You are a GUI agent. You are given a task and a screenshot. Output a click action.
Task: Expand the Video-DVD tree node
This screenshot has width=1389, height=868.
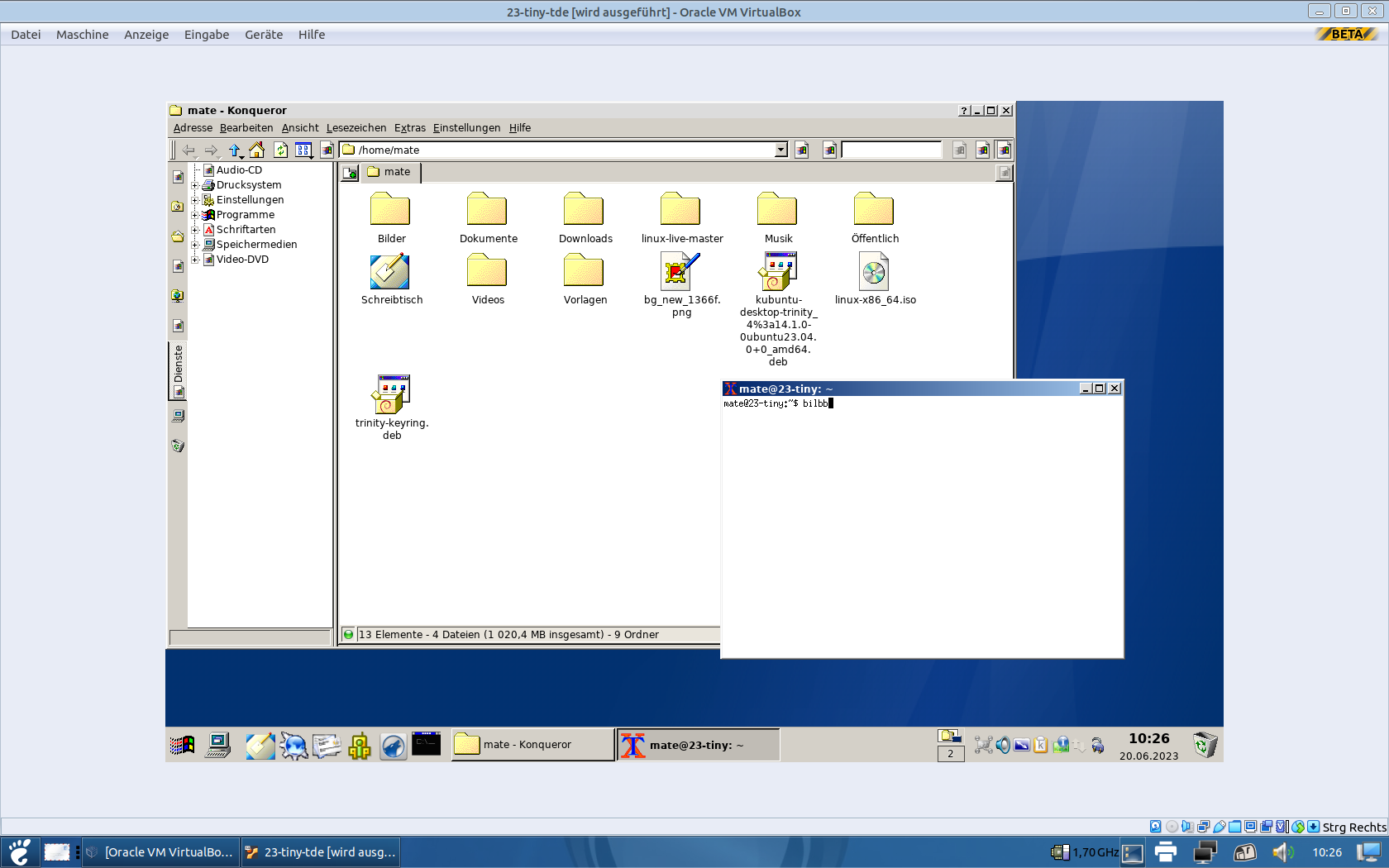coord(195,260)
